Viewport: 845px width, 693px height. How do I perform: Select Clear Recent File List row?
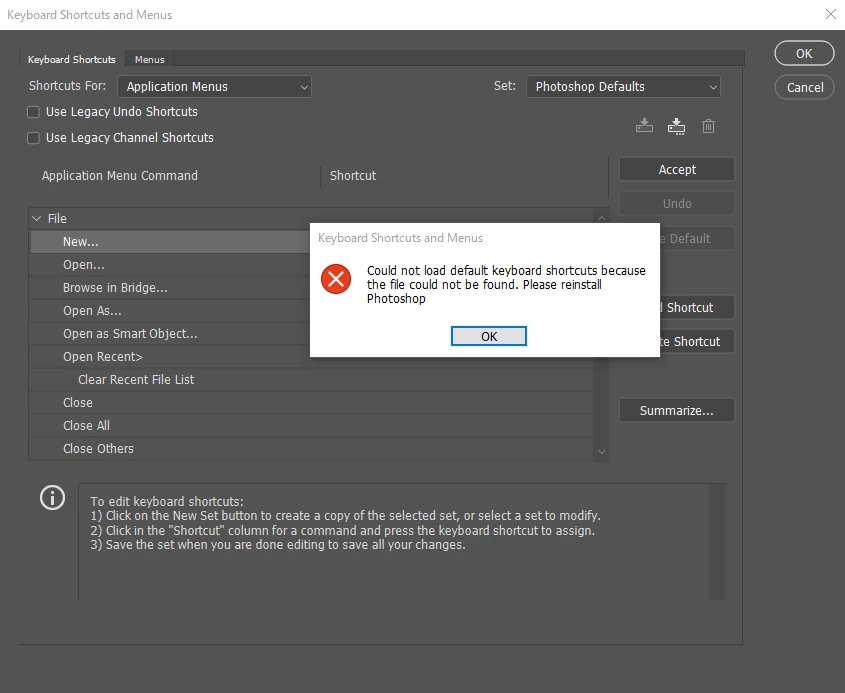tap(311, 380)
